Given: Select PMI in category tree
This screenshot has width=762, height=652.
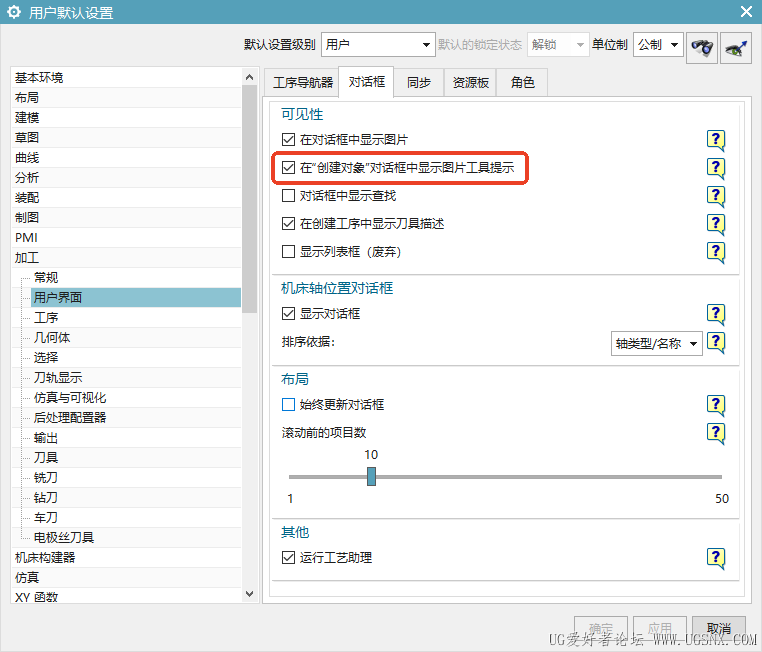Looking at the screenshot, I should 126,238.
